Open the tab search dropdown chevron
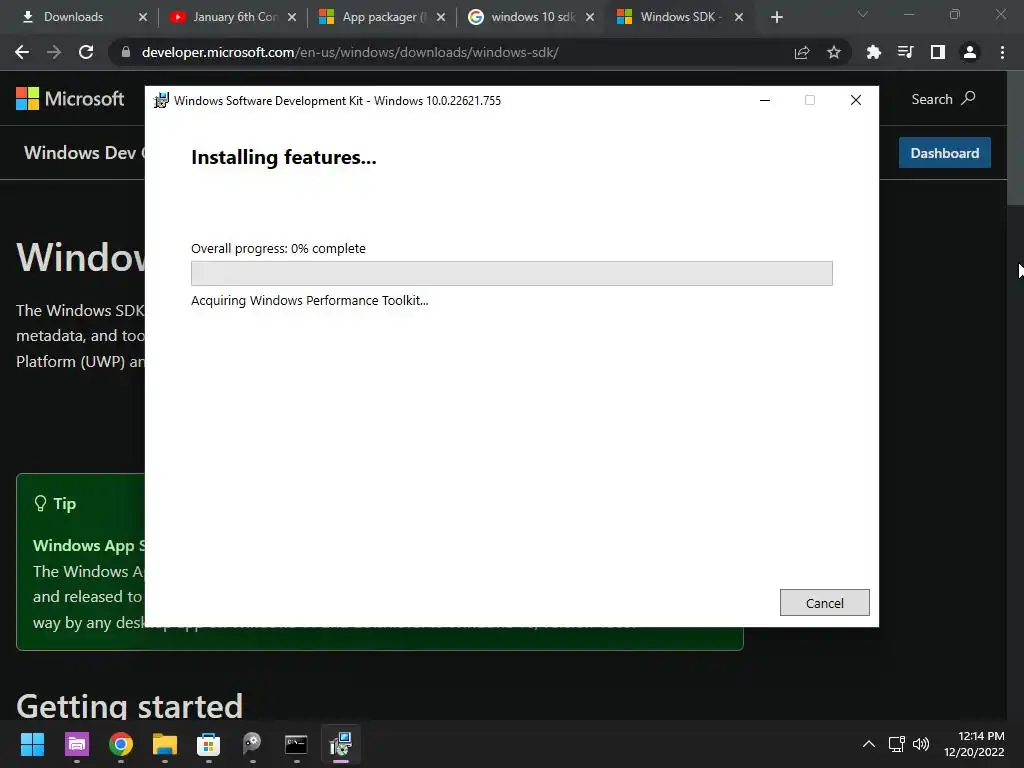Viewport: 1024px width, 768px height. (x=863, y=14)
